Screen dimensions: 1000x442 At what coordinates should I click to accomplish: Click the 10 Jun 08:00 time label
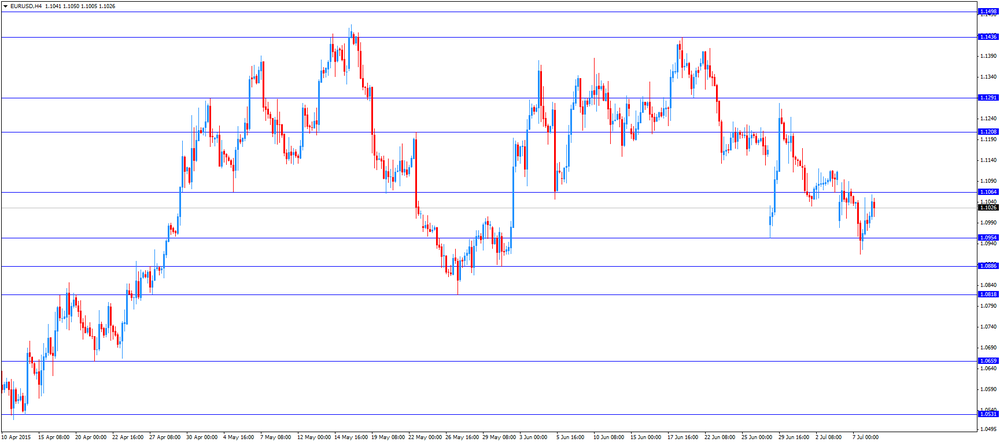(608, 438)
